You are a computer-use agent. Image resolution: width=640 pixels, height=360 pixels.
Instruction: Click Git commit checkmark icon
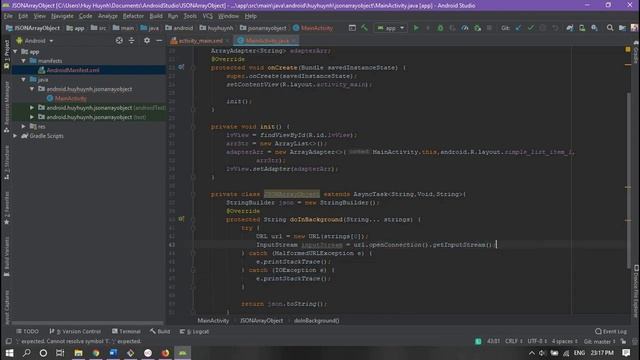point(531,28)
